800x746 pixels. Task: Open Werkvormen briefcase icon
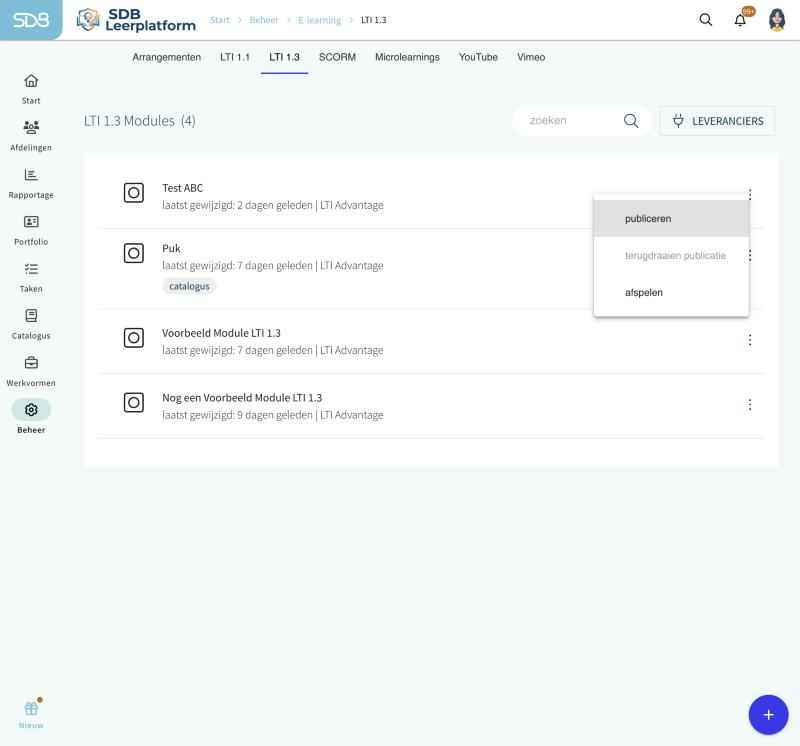31,363
